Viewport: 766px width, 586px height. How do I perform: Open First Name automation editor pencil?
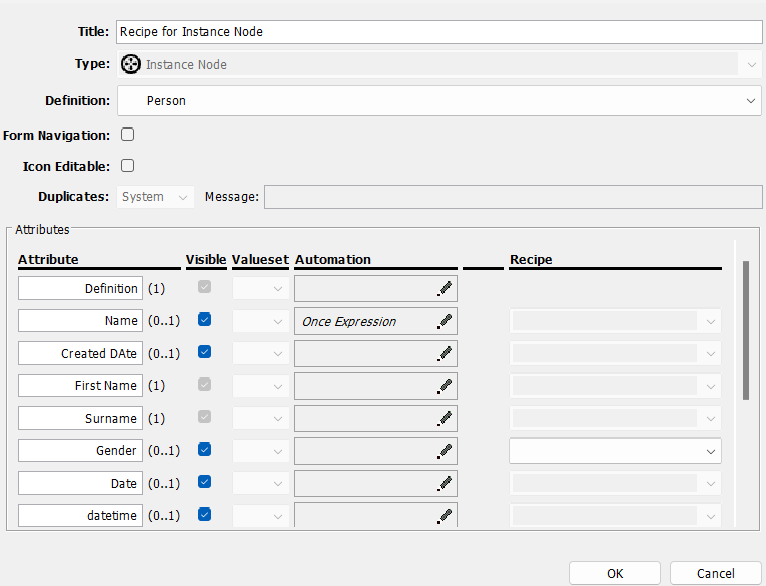click(445, 386)
